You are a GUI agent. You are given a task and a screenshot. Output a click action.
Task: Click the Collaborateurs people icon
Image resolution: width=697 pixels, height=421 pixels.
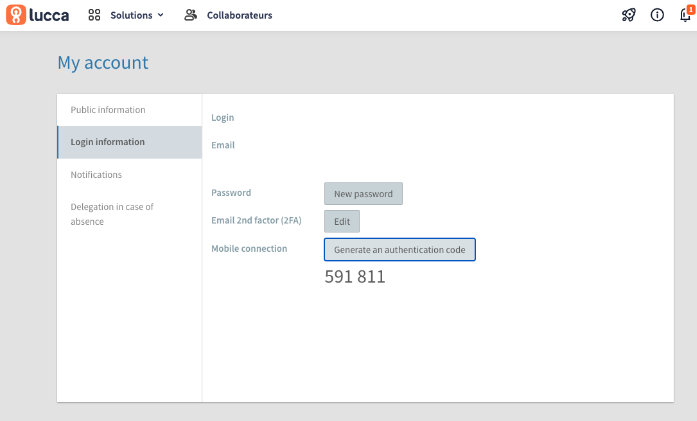[x=190, y=15]
